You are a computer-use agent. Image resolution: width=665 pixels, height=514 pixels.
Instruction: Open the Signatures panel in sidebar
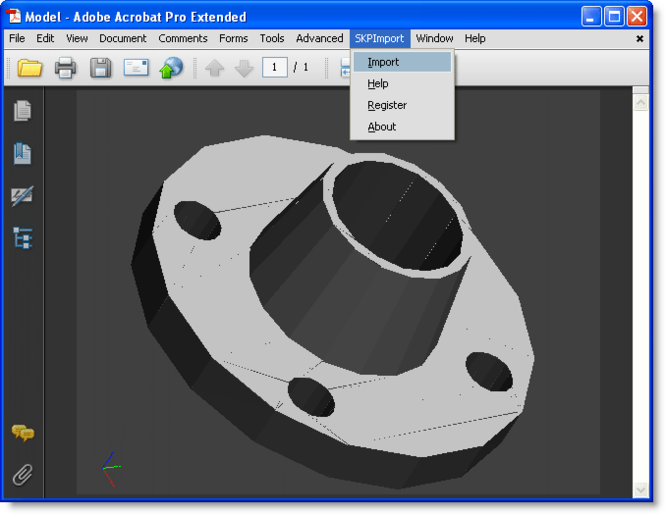coord(22,196)
